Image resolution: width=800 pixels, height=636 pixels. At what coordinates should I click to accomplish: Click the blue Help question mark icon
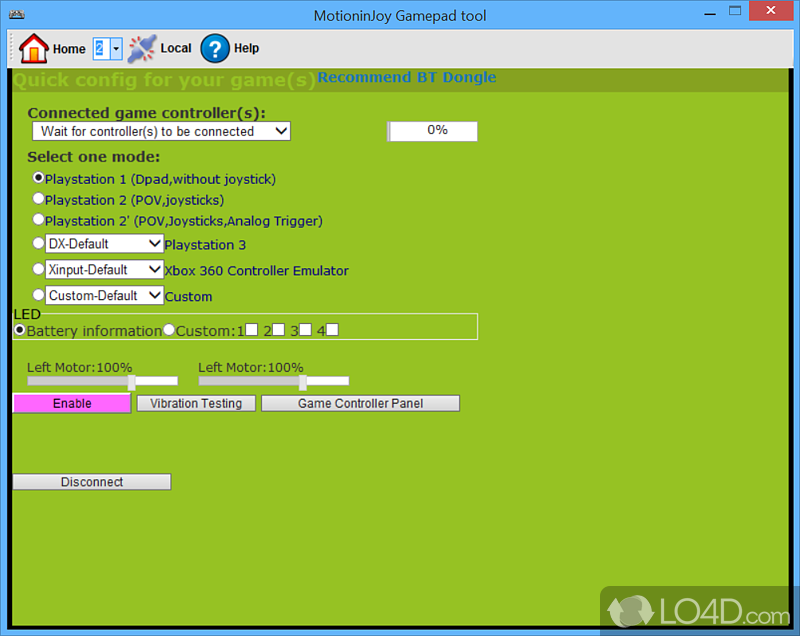(x=215, y=48)
